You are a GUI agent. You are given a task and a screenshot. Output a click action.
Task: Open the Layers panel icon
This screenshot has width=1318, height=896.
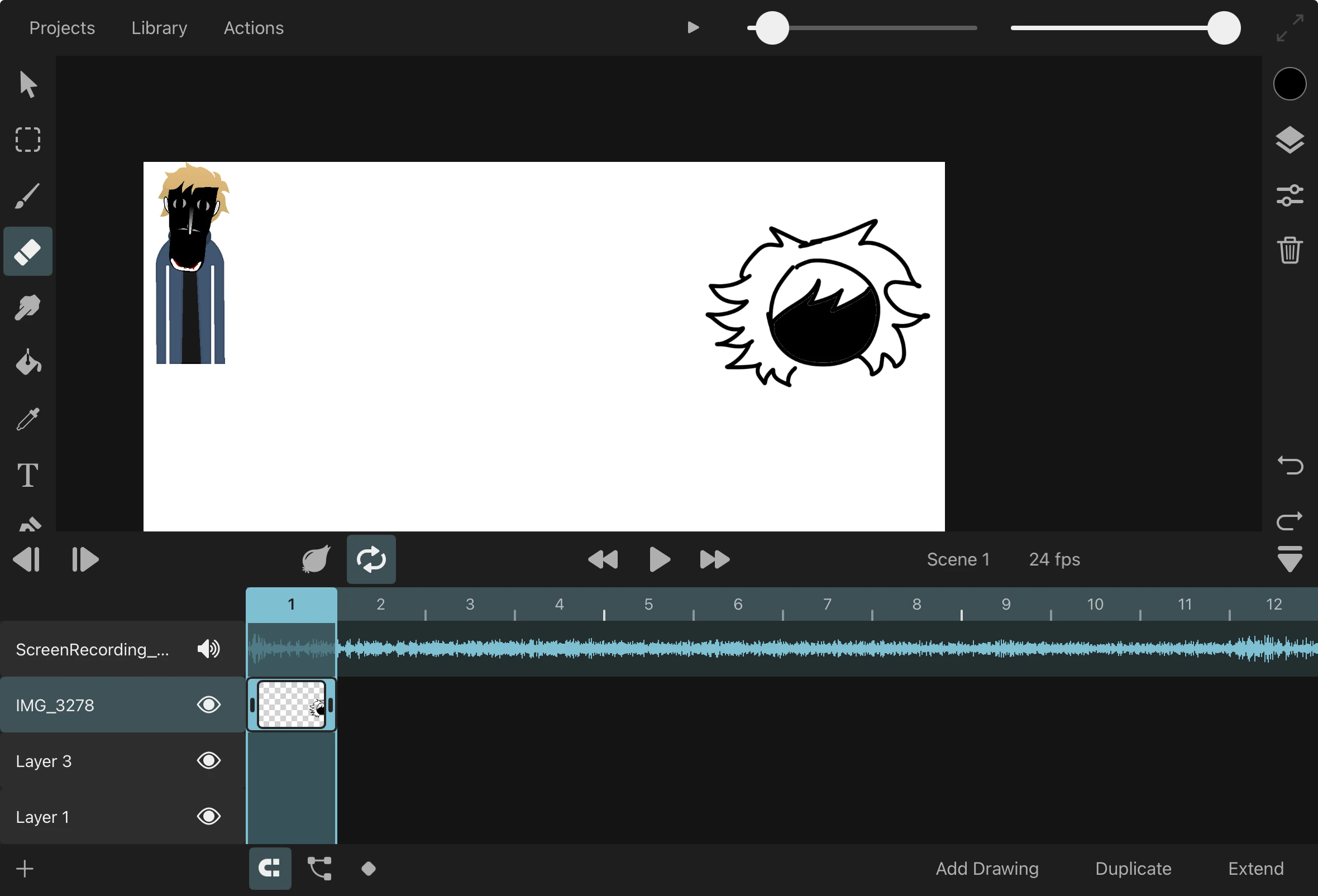pos(1289,140)
